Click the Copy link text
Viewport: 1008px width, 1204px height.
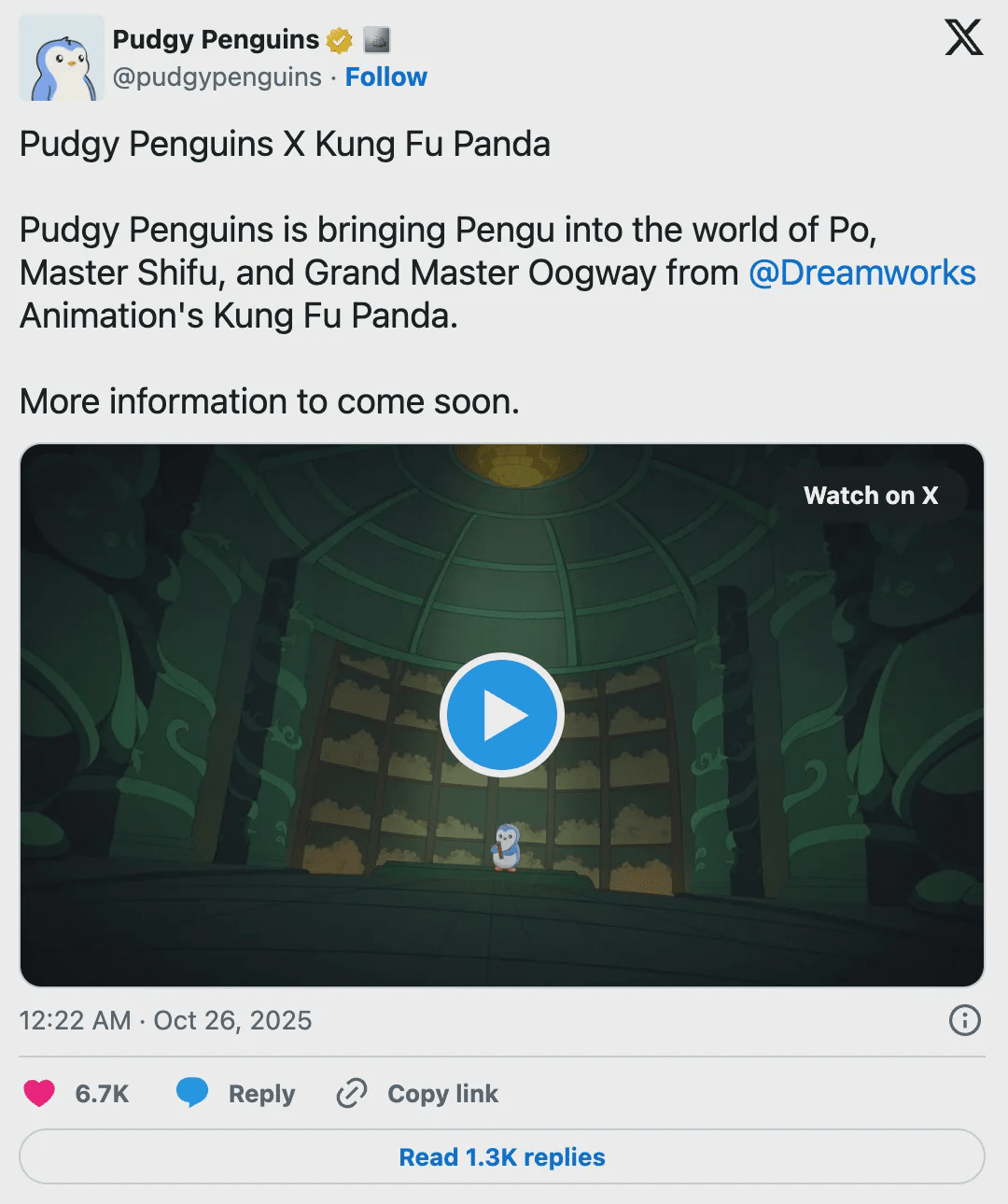coord(443,1094)
